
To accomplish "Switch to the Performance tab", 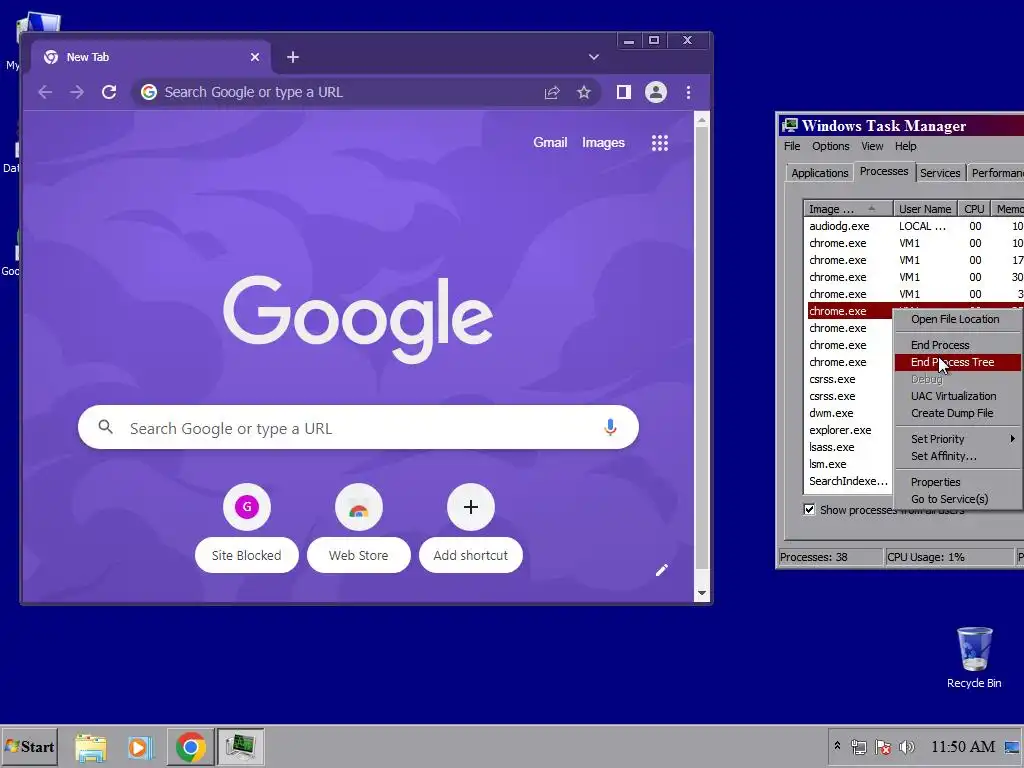I will tap(995, 173).
